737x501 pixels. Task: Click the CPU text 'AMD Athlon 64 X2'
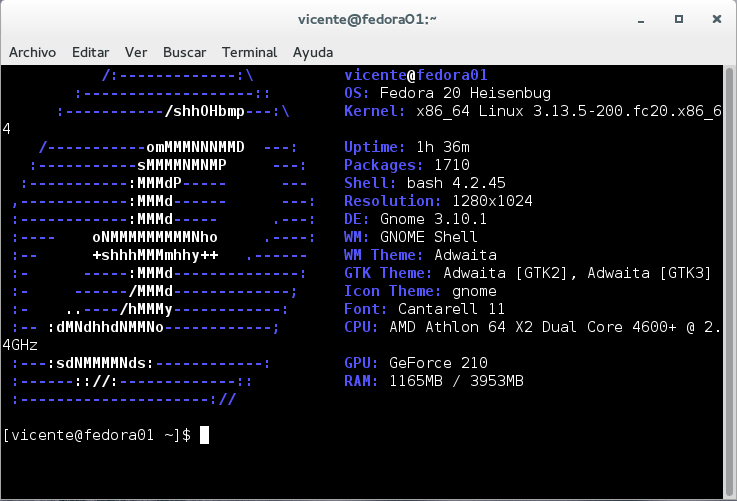tap(461, 327)
